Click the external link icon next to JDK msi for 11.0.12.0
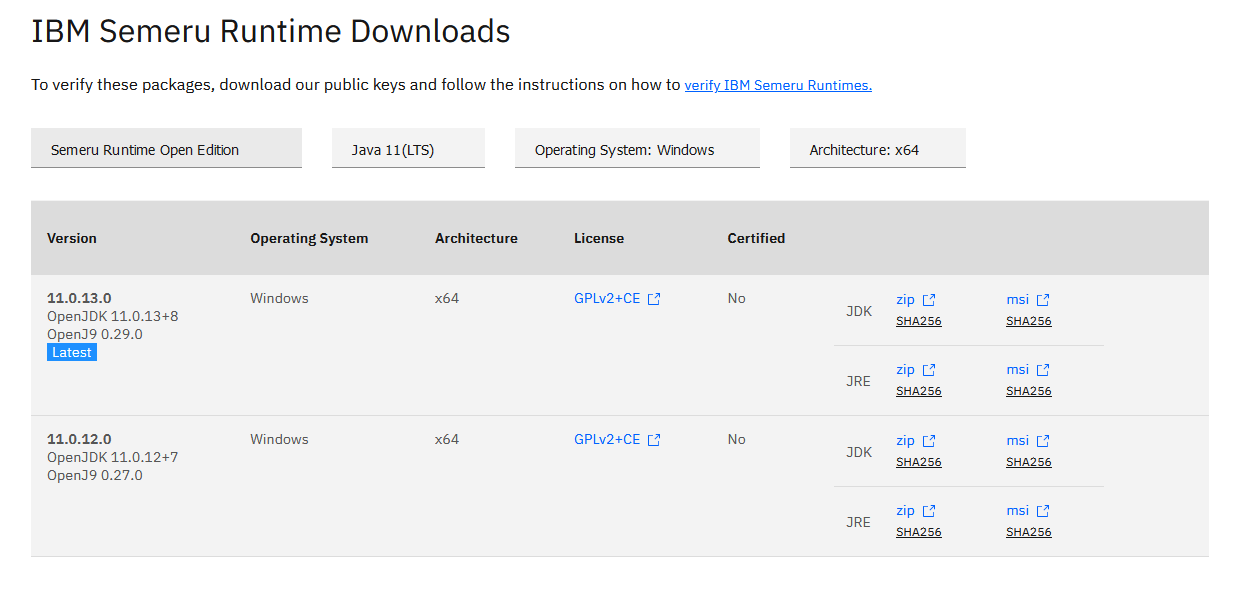Image resolution: width=1240 pixels, height=589 pixels. pyautogui.click(x=1043, y=440)
